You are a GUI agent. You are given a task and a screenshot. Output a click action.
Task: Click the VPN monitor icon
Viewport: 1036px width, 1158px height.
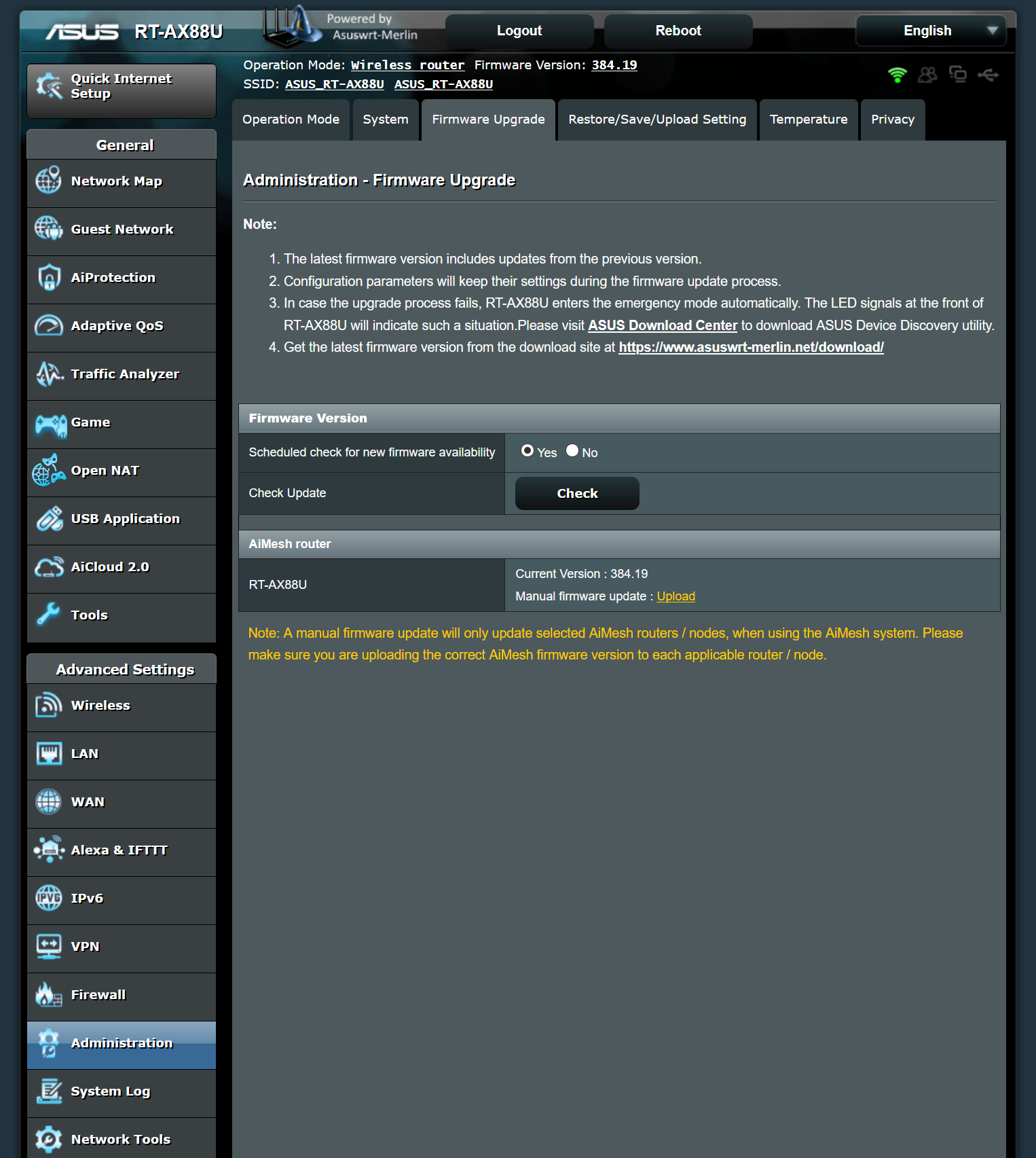click(49, 946)
